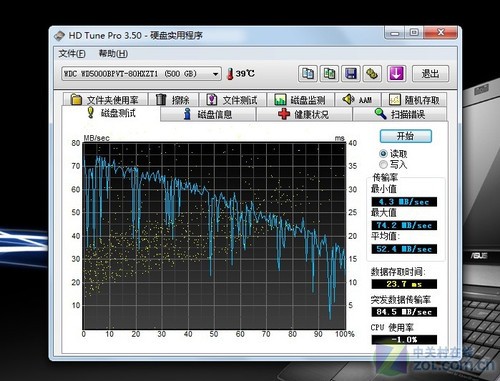
Task: Switch to the 文件夹使用率 tab
Action: [x=105, y=100]
